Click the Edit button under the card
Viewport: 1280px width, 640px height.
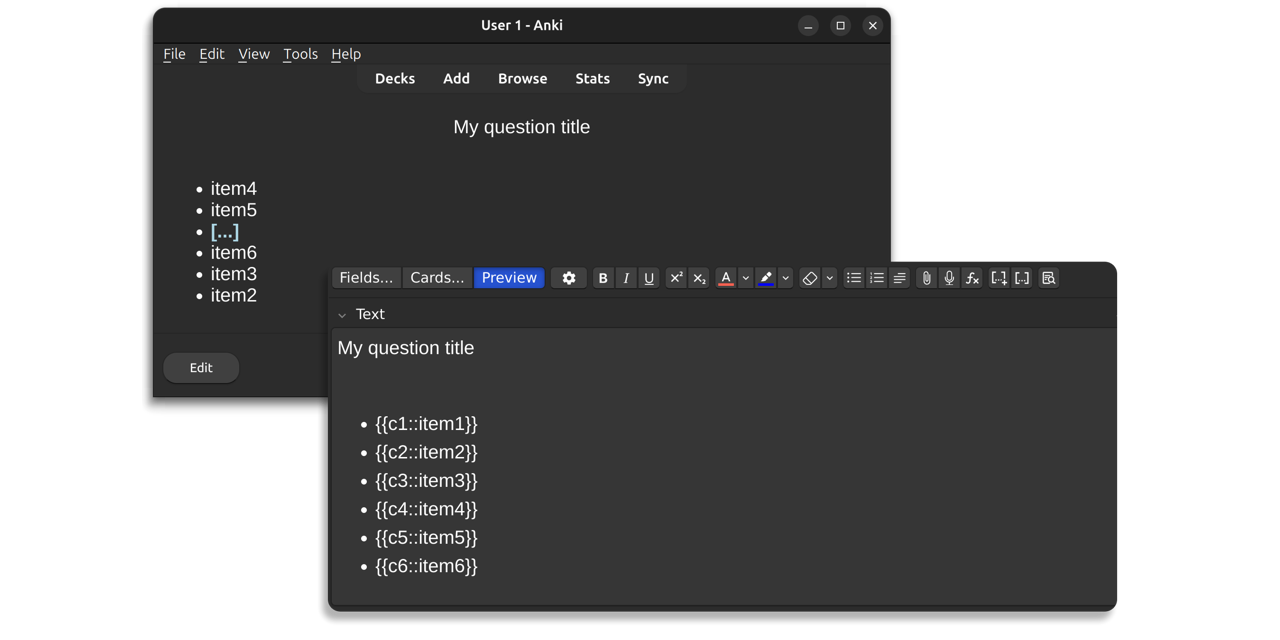click(200, 368)
